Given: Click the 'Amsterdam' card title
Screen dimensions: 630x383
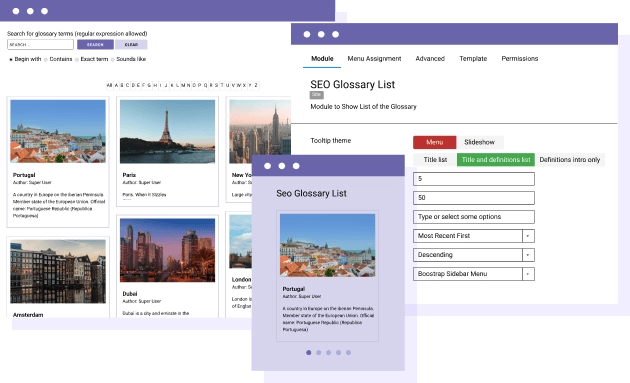Looking at the screenshot, I should [28, 315].
